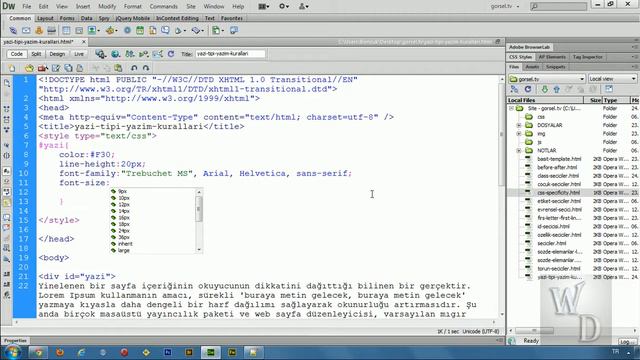Open Firefox from the taskbar
Viewport: 640px width, 360px height.
point(60,352)
